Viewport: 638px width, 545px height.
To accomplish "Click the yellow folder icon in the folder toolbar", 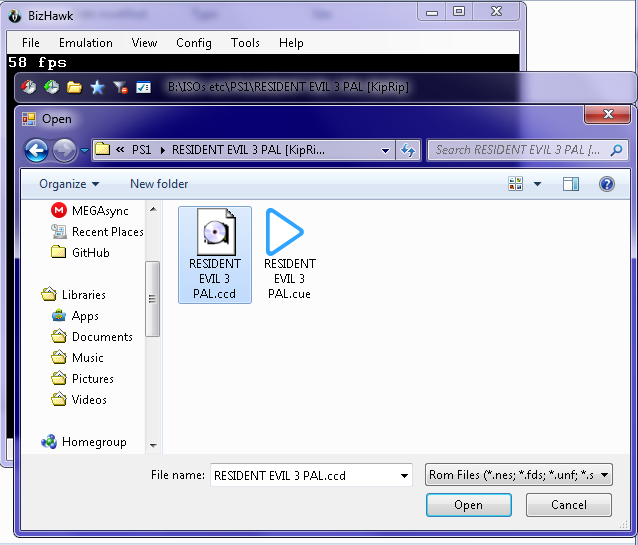I will click(74, 87).
